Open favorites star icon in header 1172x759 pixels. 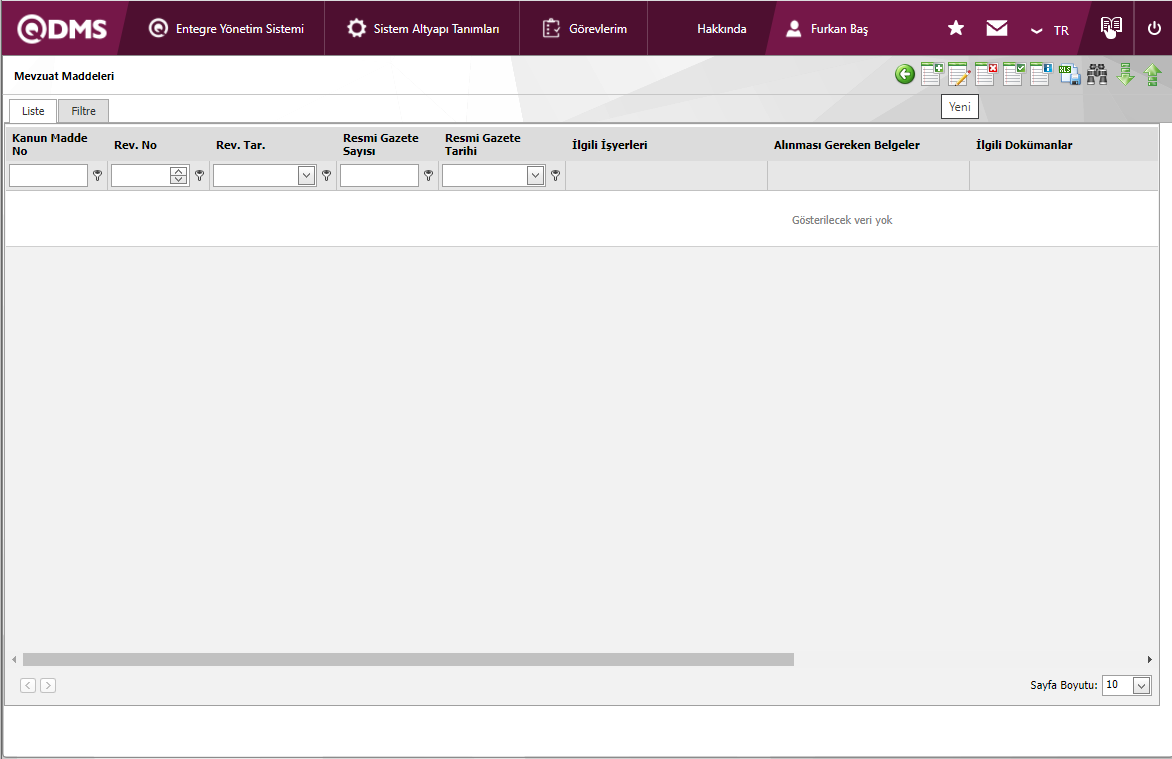(x=955, y=28)
